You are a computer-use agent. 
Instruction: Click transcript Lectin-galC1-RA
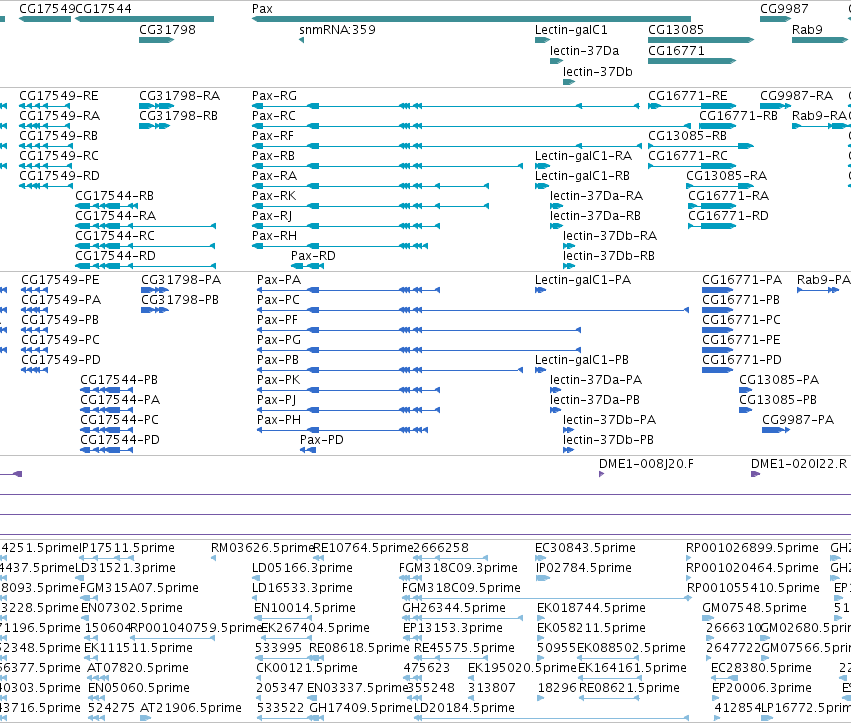(542, 166)
